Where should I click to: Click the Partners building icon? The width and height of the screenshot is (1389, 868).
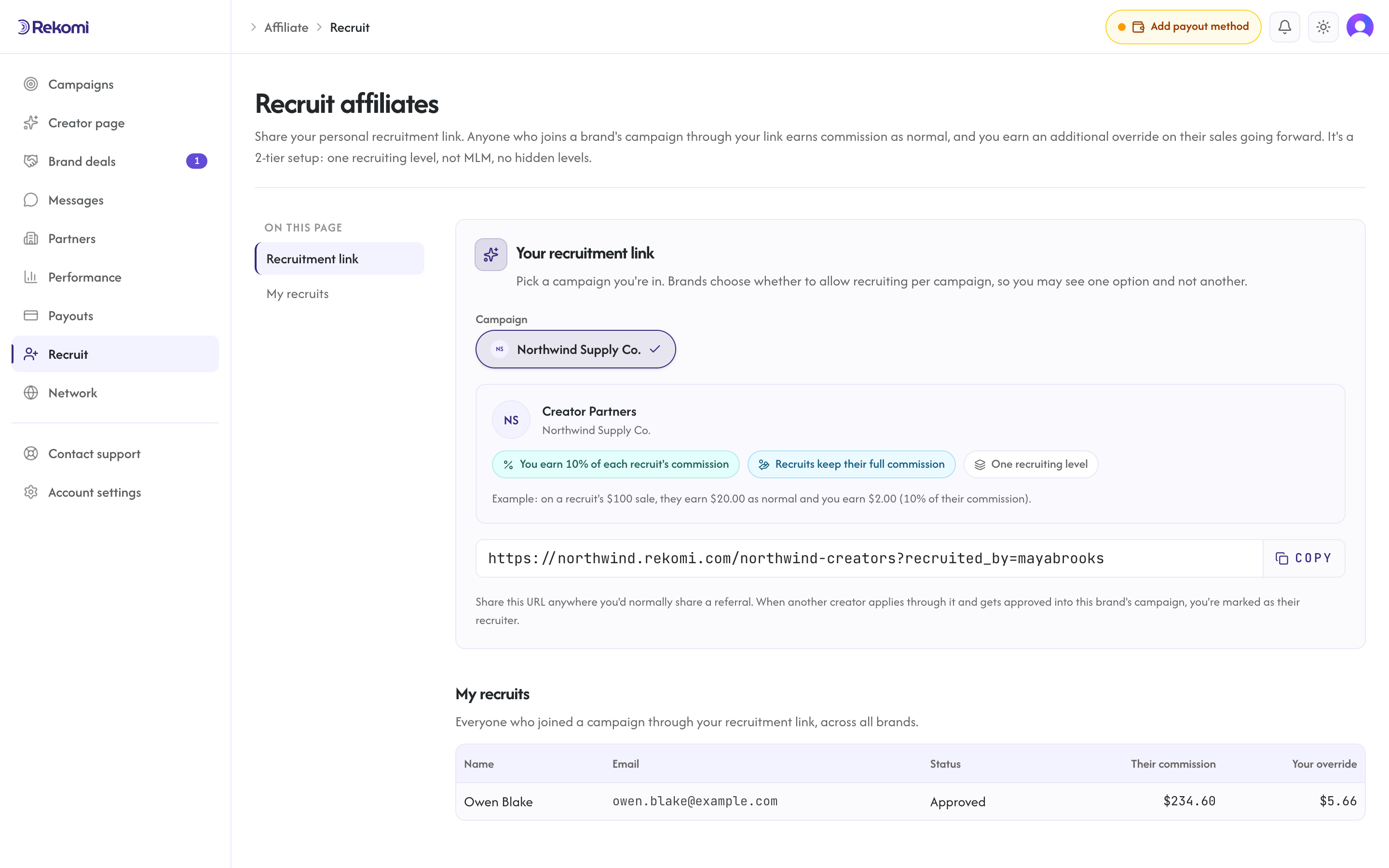pos(31,238)
